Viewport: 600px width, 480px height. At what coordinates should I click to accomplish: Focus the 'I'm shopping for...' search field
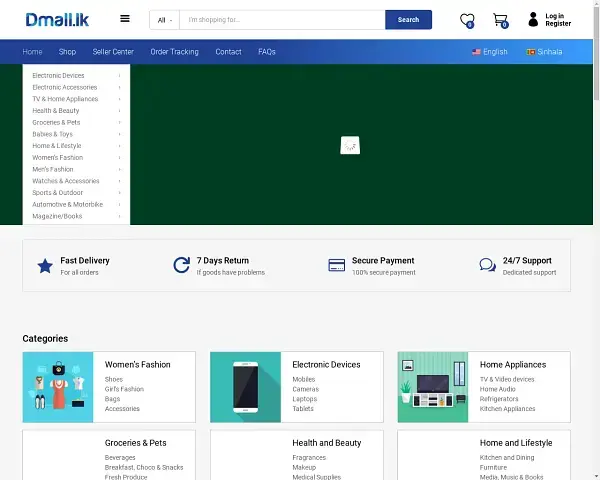click(282, 20)
